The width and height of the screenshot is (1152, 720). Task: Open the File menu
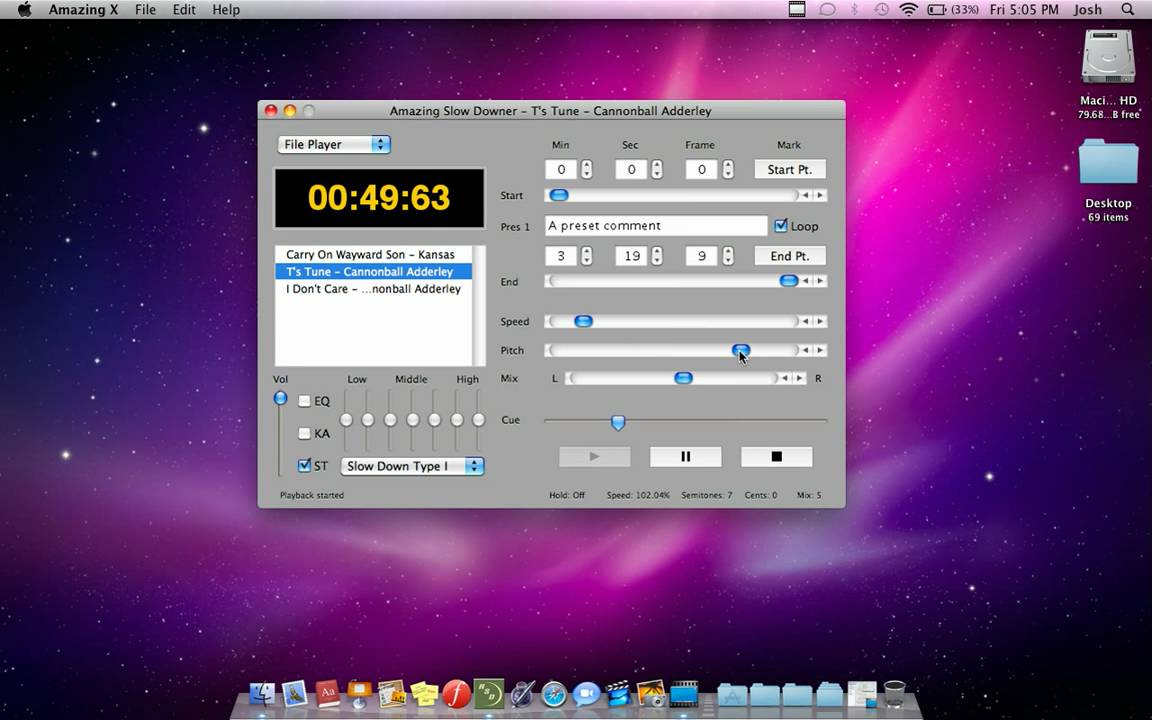pyautogui.click(x=145, y=10)
